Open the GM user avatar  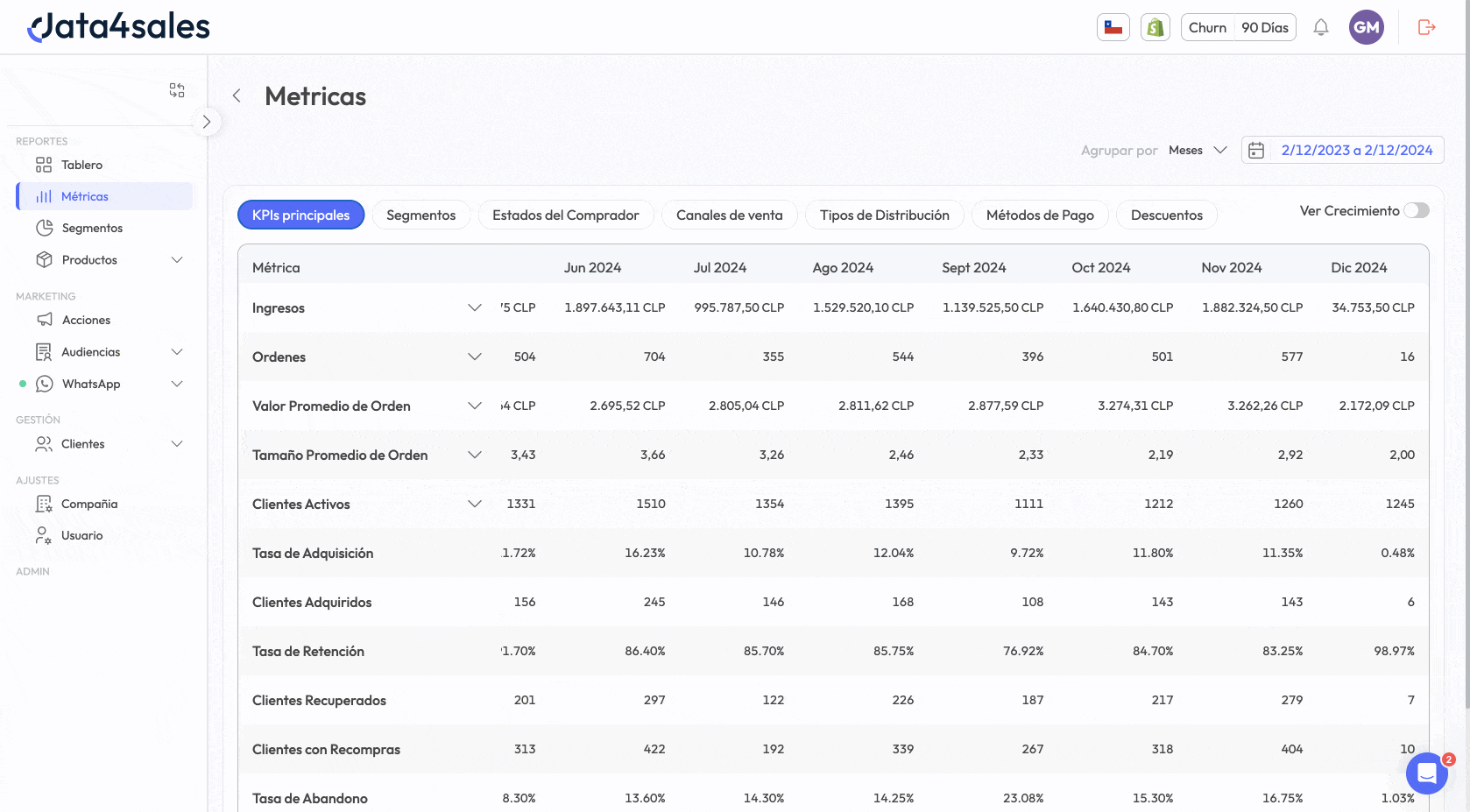1366,27
